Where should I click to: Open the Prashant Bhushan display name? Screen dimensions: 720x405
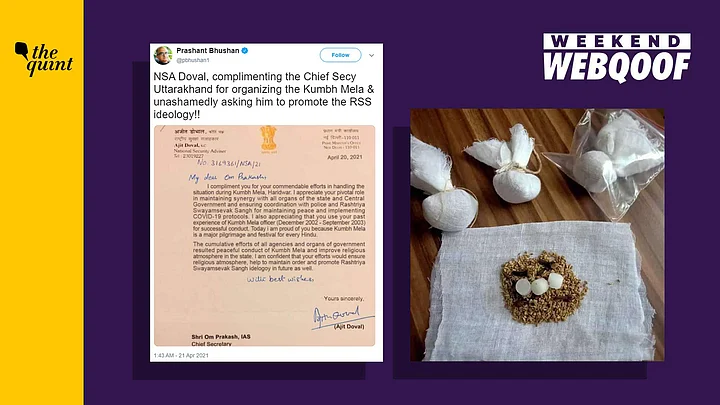click(x=208, y=51)
